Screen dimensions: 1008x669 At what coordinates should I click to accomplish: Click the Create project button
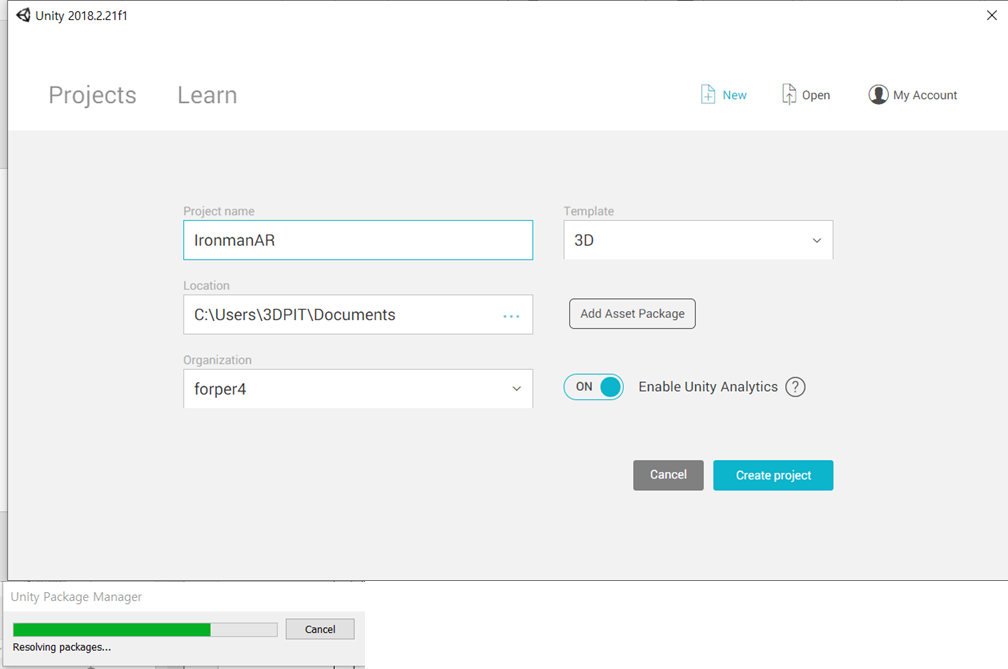pos(773,476)
